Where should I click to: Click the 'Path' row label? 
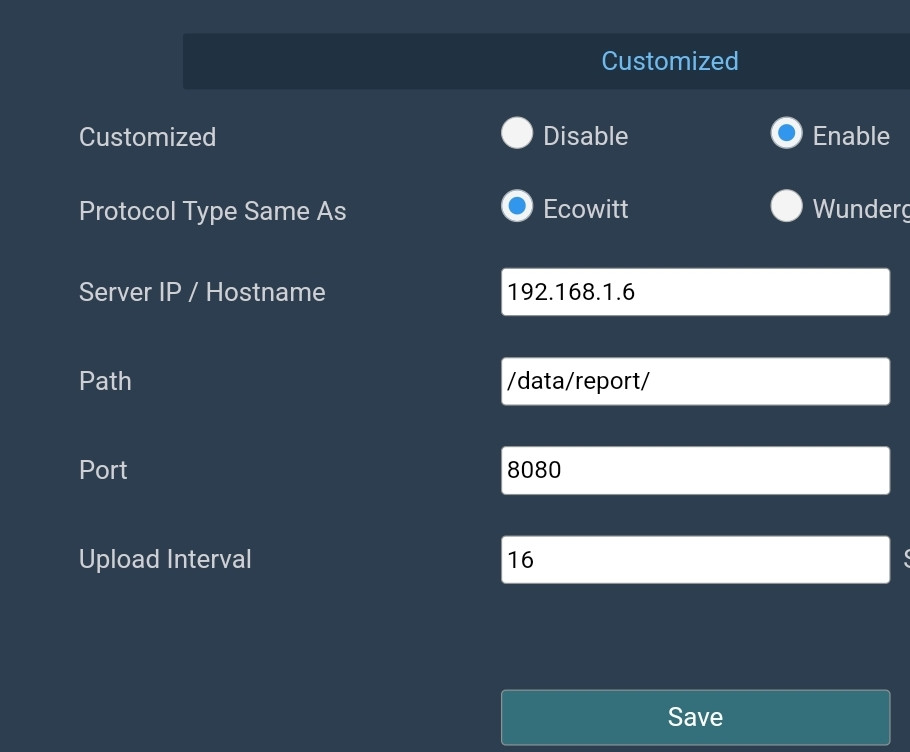(105, 381)
